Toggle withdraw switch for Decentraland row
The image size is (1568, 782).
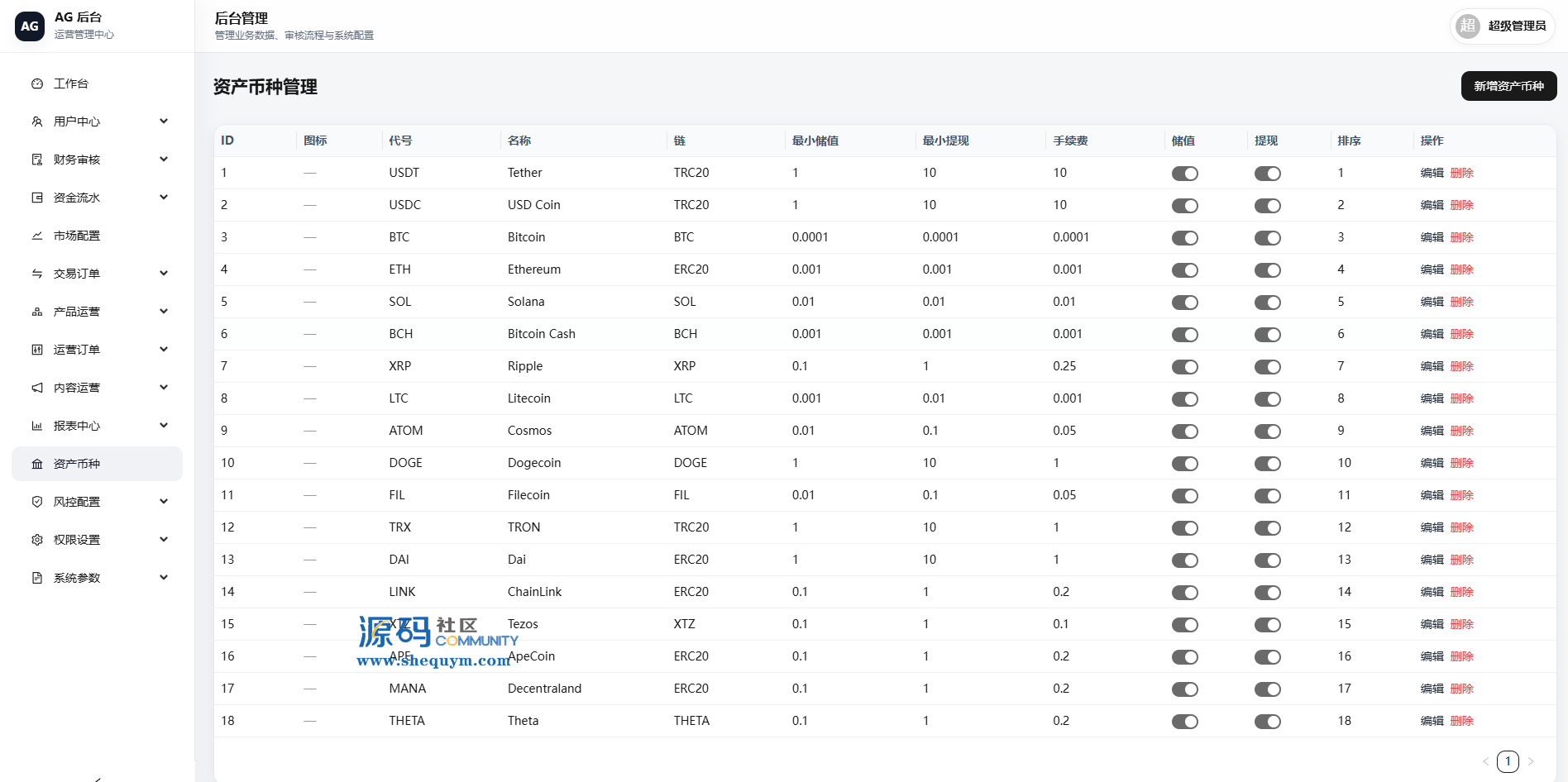[1268, 689]
